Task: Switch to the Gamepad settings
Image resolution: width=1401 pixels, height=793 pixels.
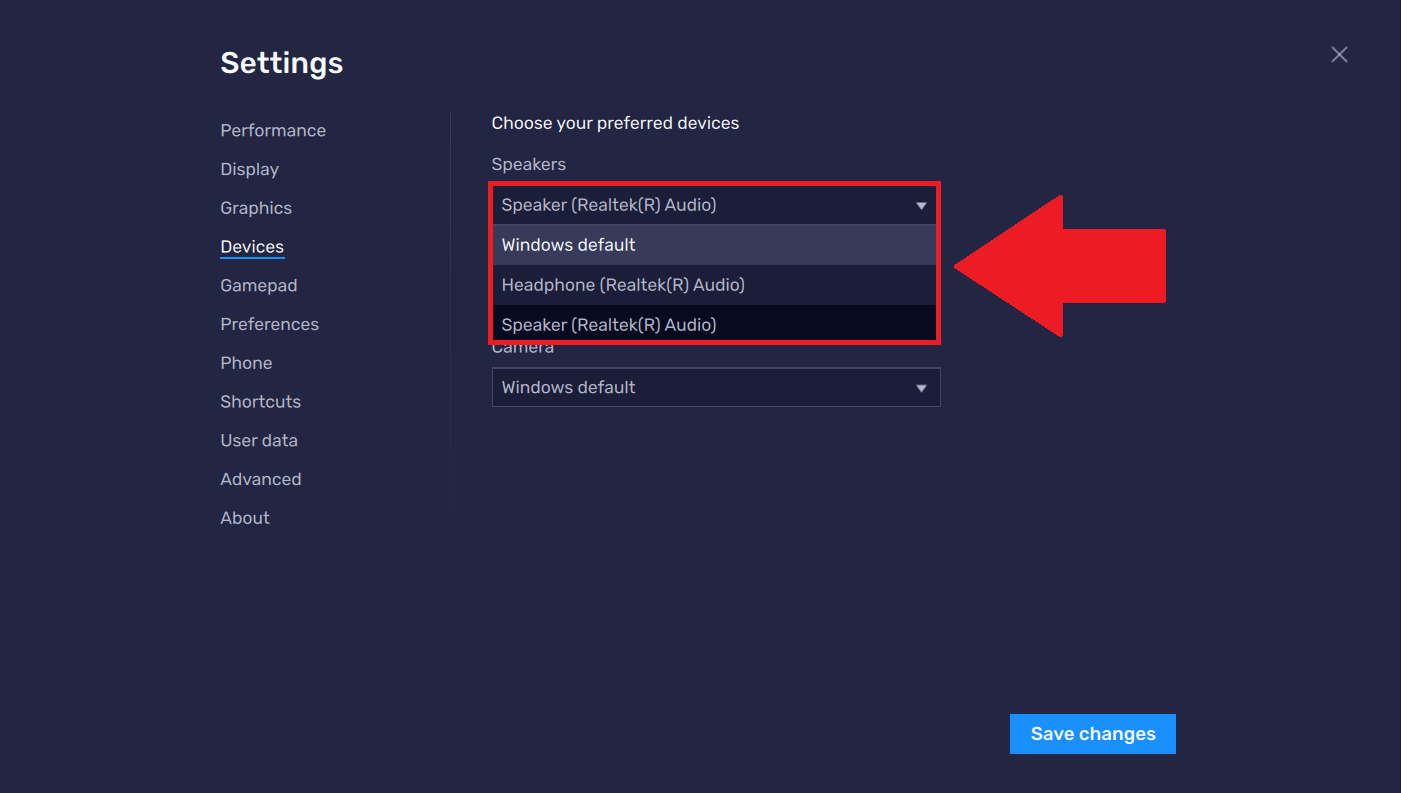Action: pos(258,286)
